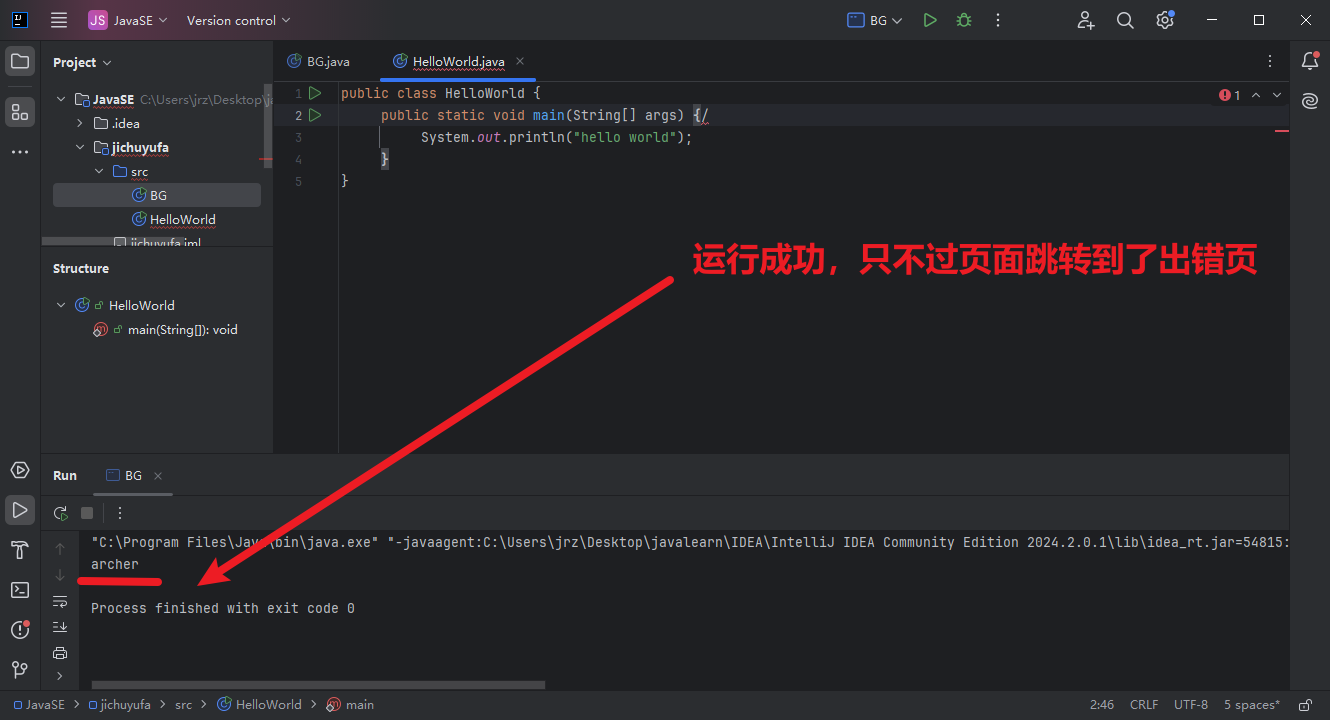Jump to the previous highlighted error arrow

pyautogui.click(x=1256, y=95)
